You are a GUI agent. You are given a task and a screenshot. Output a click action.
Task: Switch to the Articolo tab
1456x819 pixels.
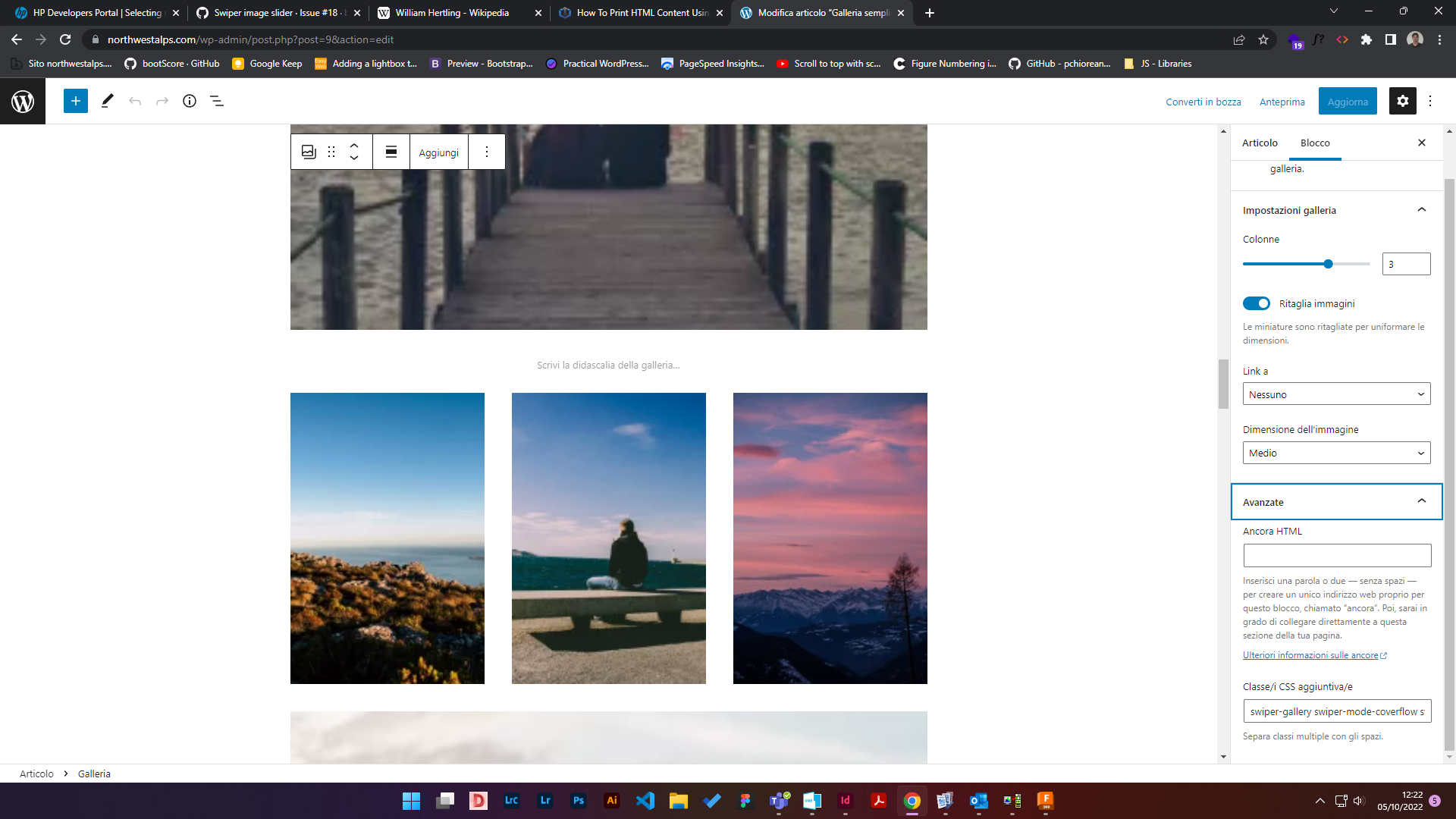(1260, 143)
